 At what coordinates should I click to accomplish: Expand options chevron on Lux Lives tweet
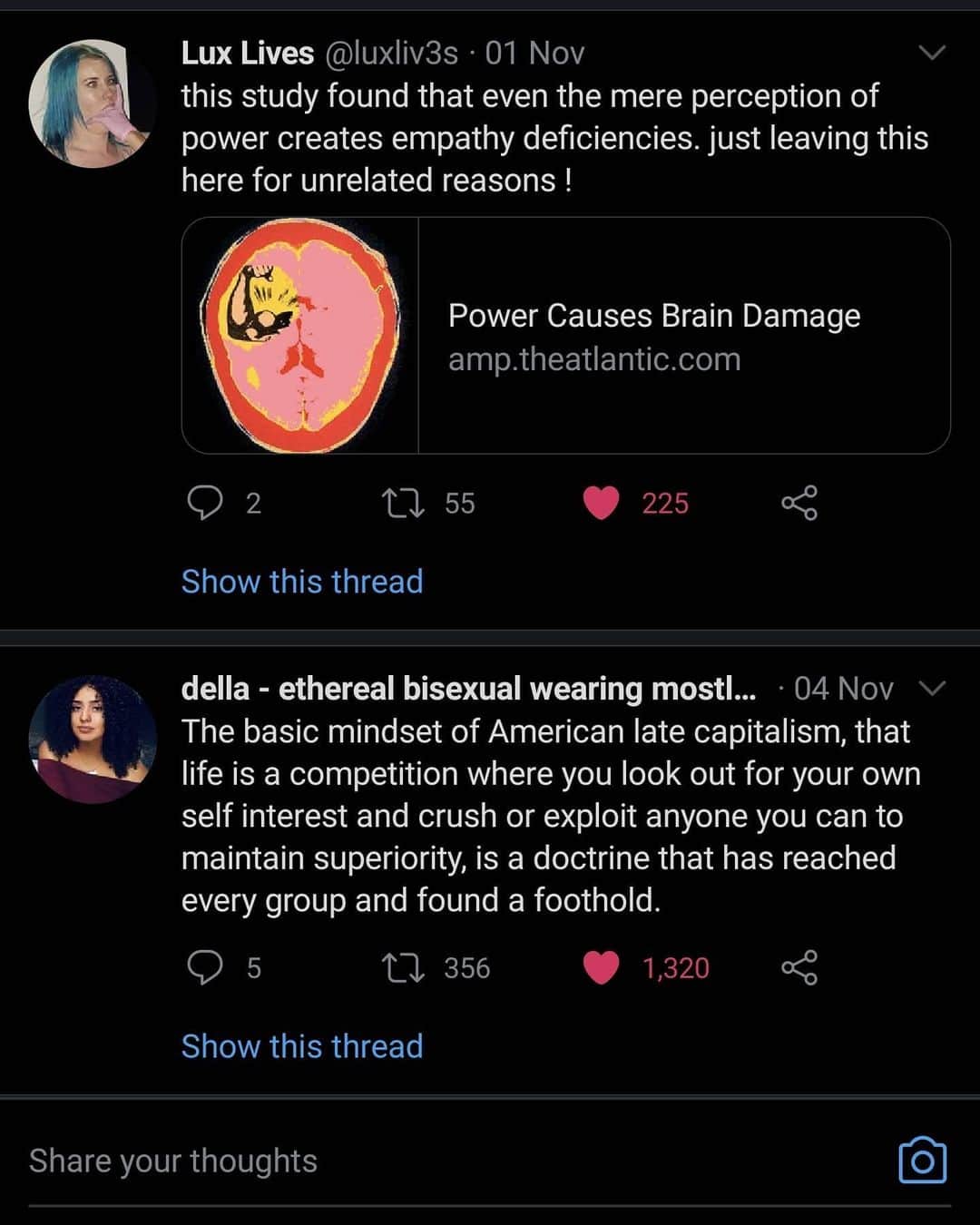933,53
